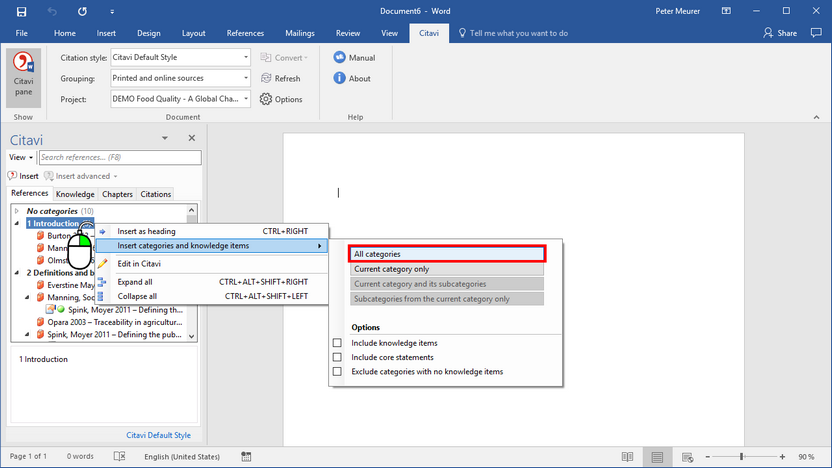Refresh the Citavi document
This screenshot has width=832, height=468.
pyautogui.click(x=281, y=78)
